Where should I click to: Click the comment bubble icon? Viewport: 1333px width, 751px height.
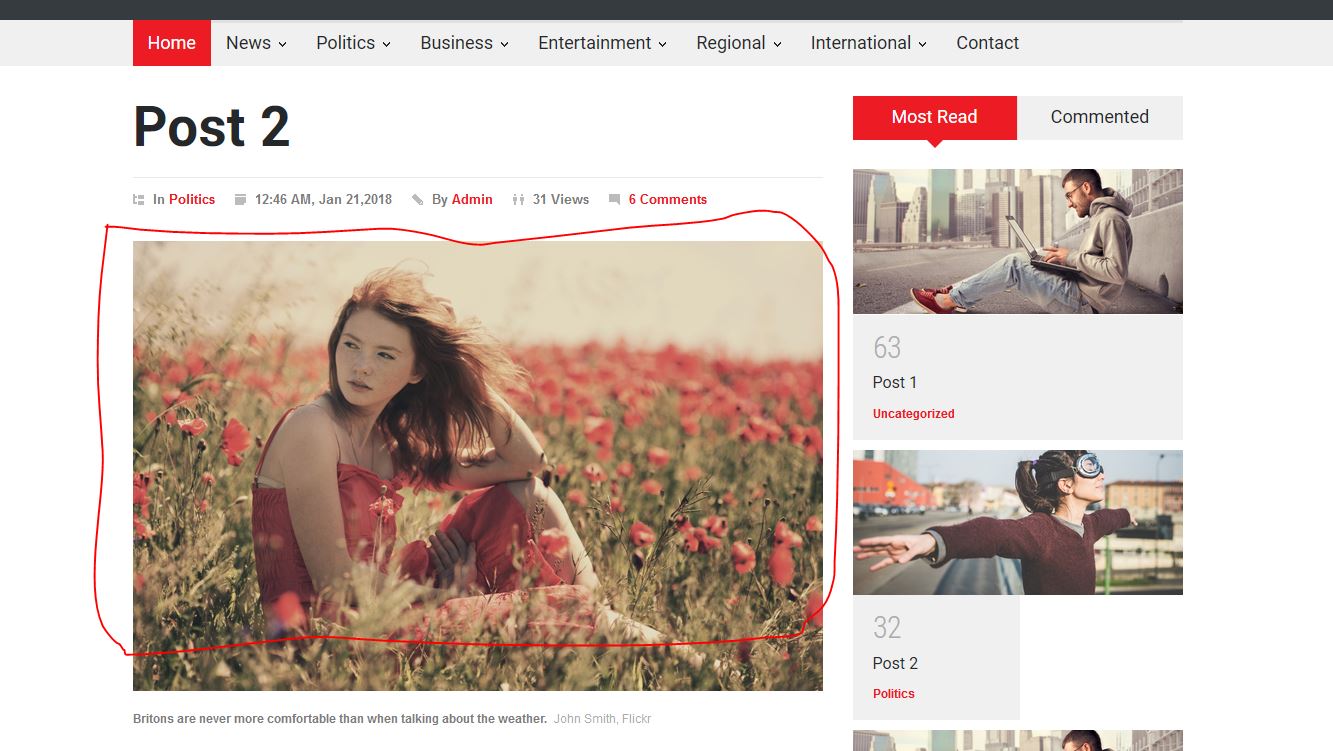pos(614,200)
